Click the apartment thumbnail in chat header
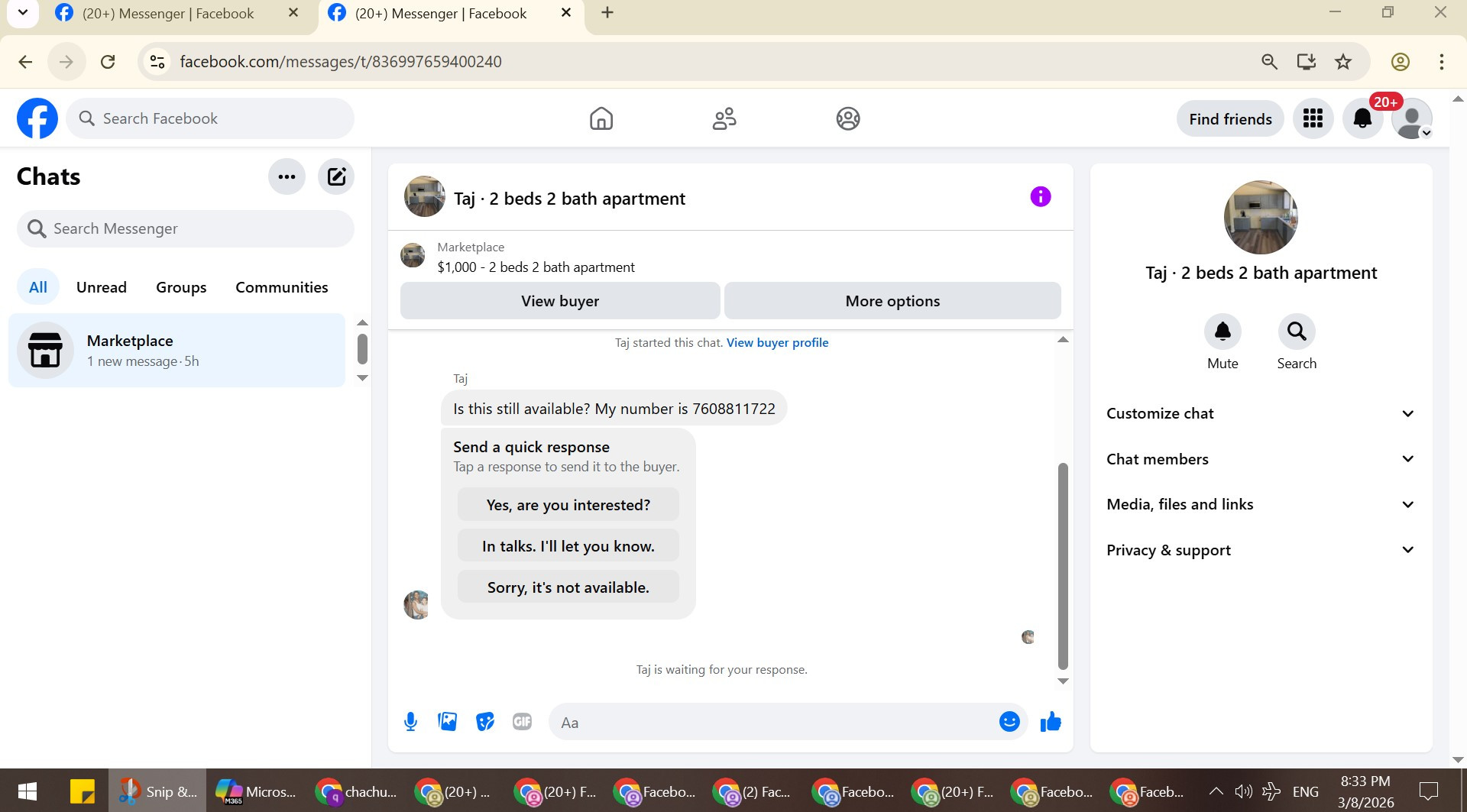Viewport: 1467px width, 812px height. pos(424,197)
